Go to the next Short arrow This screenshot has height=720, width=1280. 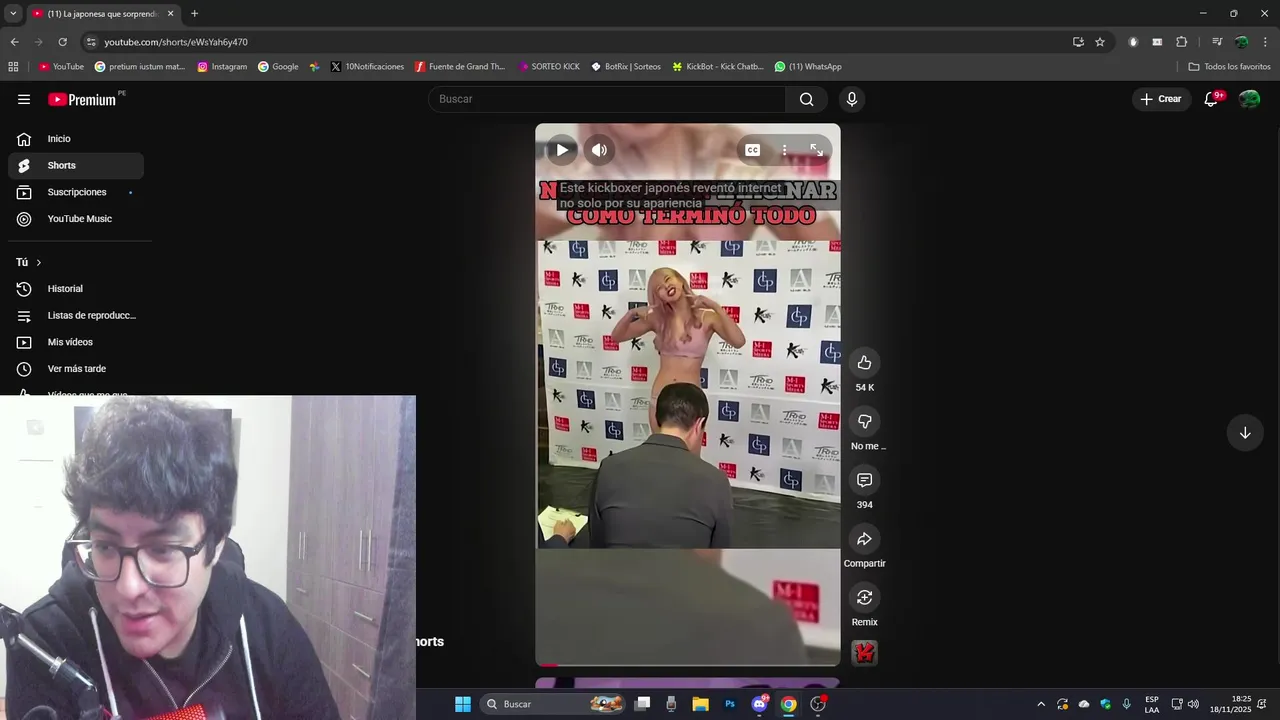tap(1245, 433)
